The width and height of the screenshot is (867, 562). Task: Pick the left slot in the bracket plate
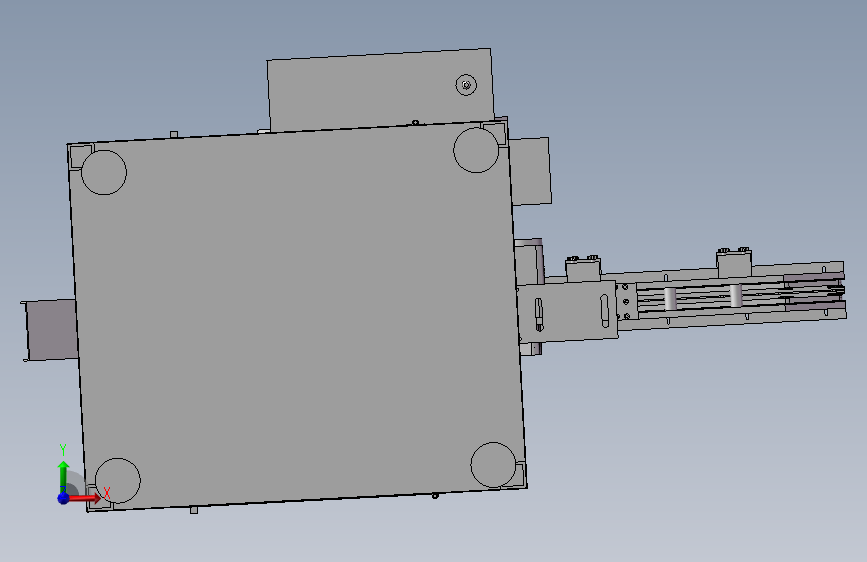pyautogui.click(x=539, y=315)
